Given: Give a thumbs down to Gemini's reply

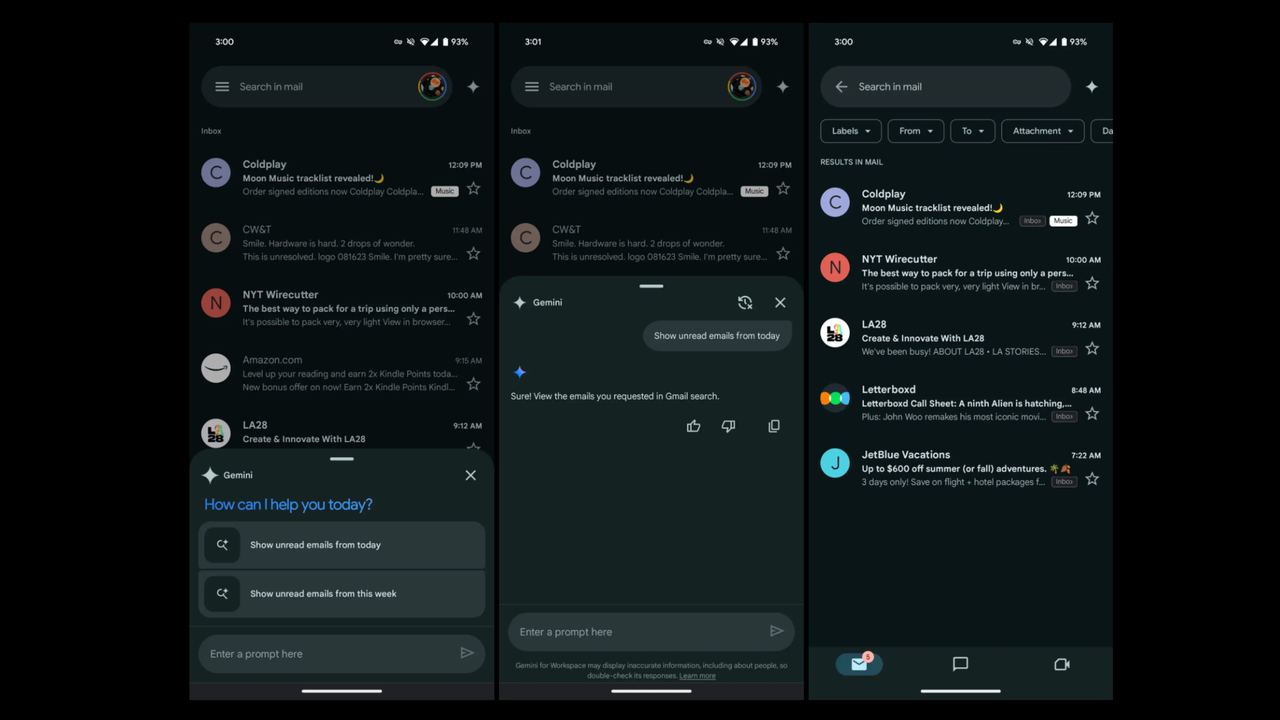Looking at the screenshot, I should pyautogui.click(x=728, y=426).
